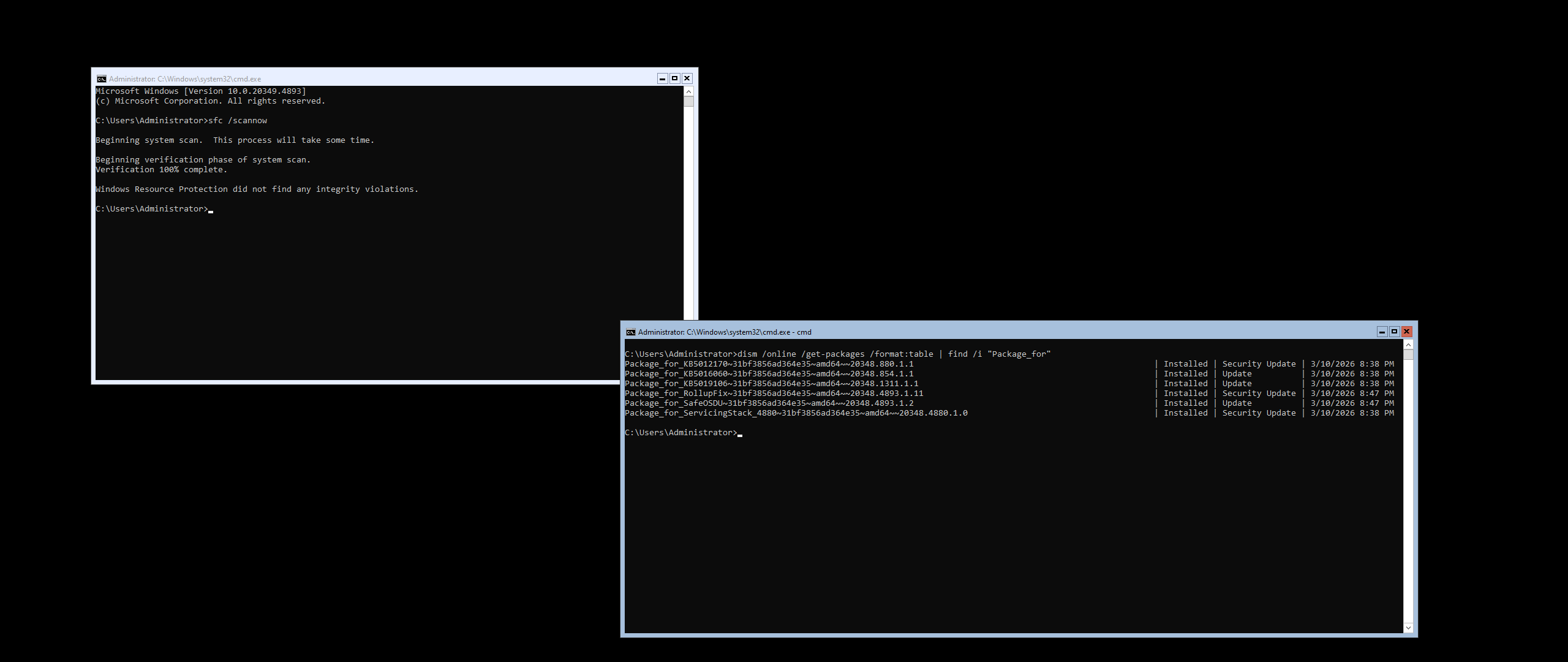Click the prompt cursor in the dism window
The width and height of the screenshot is (1568, 662).
tap(740, 433)
